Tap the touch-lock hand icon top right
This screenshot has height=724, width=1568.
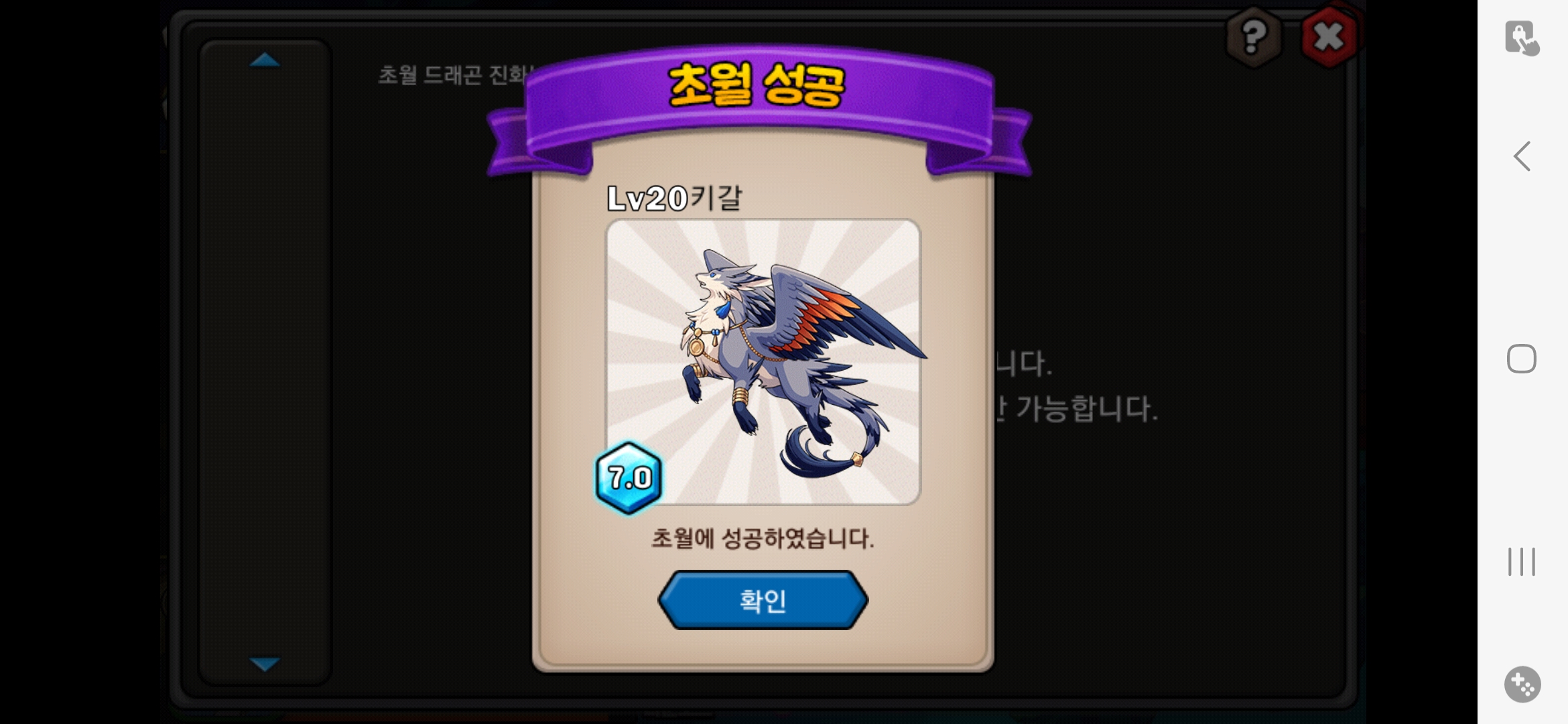(x=1522, y=38)
